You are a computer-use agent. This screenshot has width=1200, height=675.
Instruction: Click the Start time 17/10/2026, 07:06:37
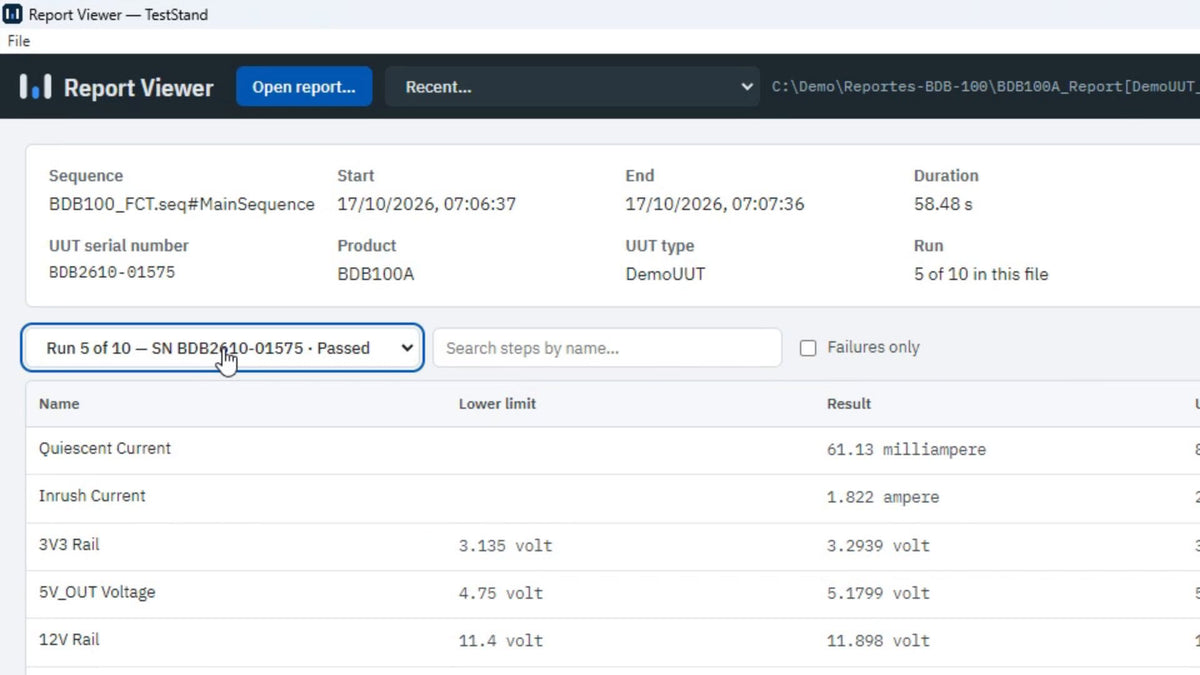coord(427,204)
